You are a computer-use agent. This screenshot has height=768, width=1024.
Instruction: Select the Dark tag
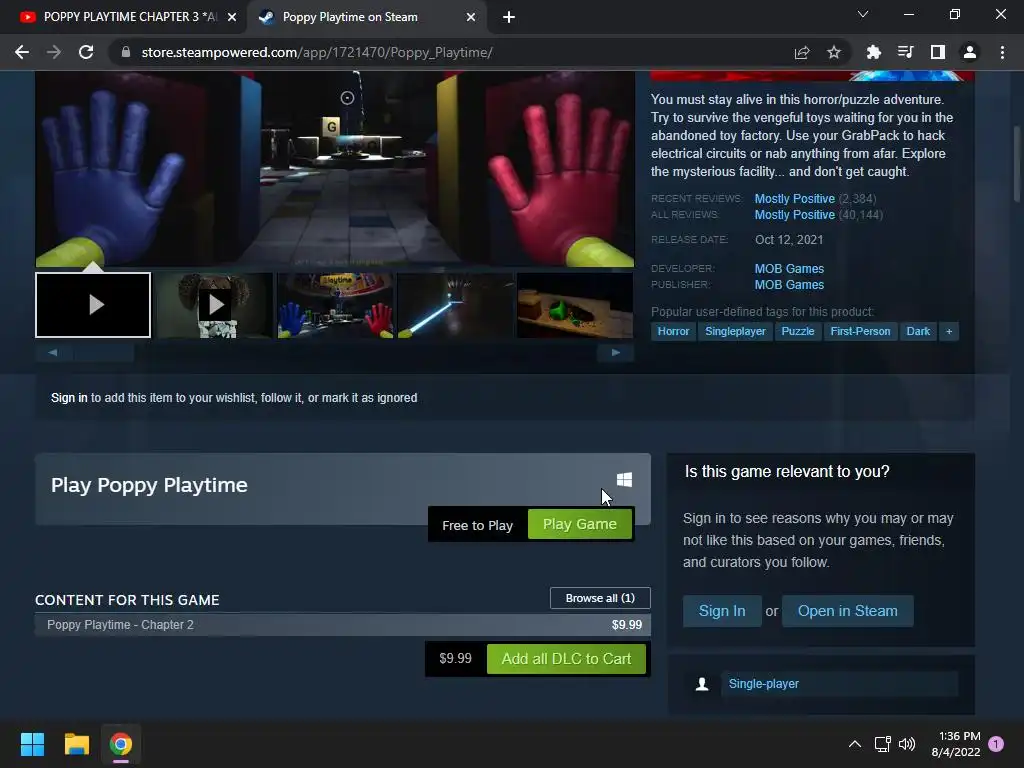coord(918,331)
